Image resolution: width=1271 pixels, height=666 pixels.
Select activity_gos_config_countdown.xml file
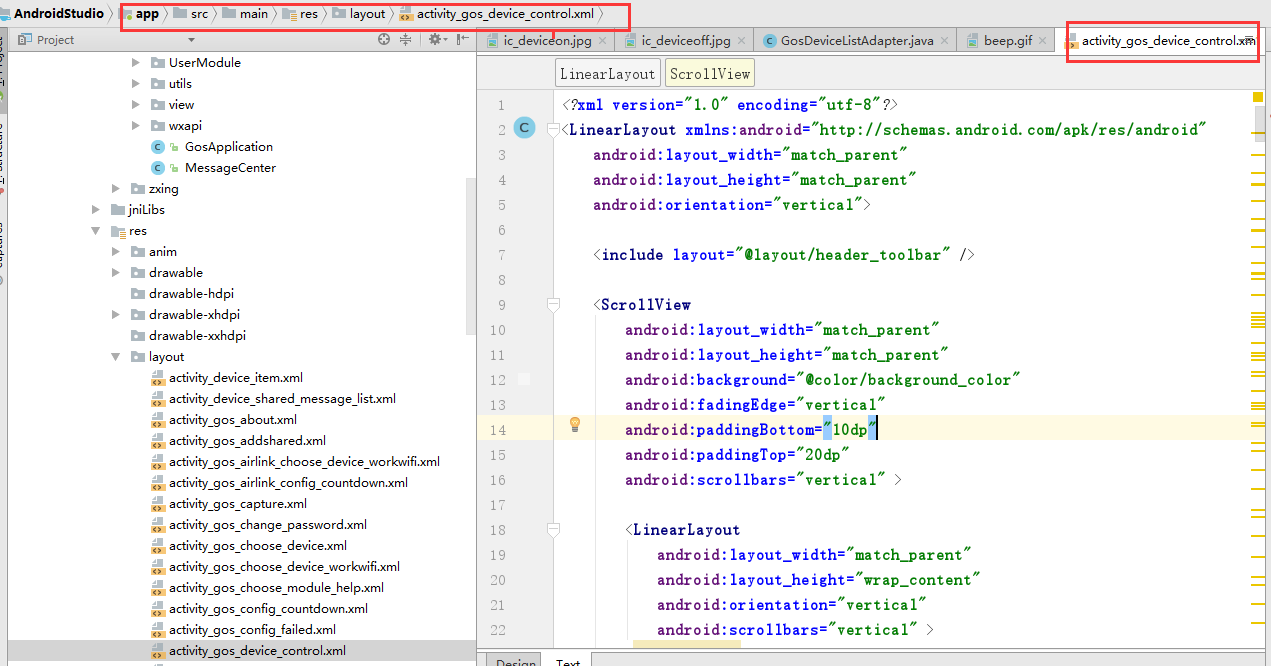coord(268,609)
